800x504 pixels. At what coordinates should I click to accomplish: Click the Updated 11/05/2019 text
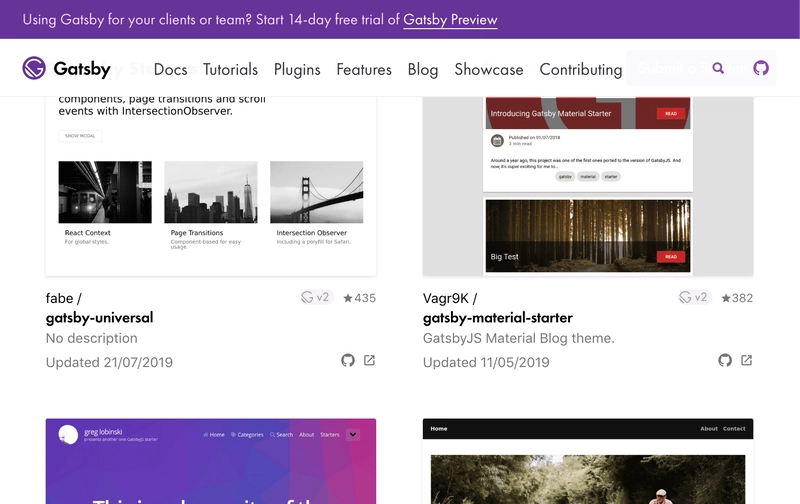pyautogui.click(x=486, y=362)
